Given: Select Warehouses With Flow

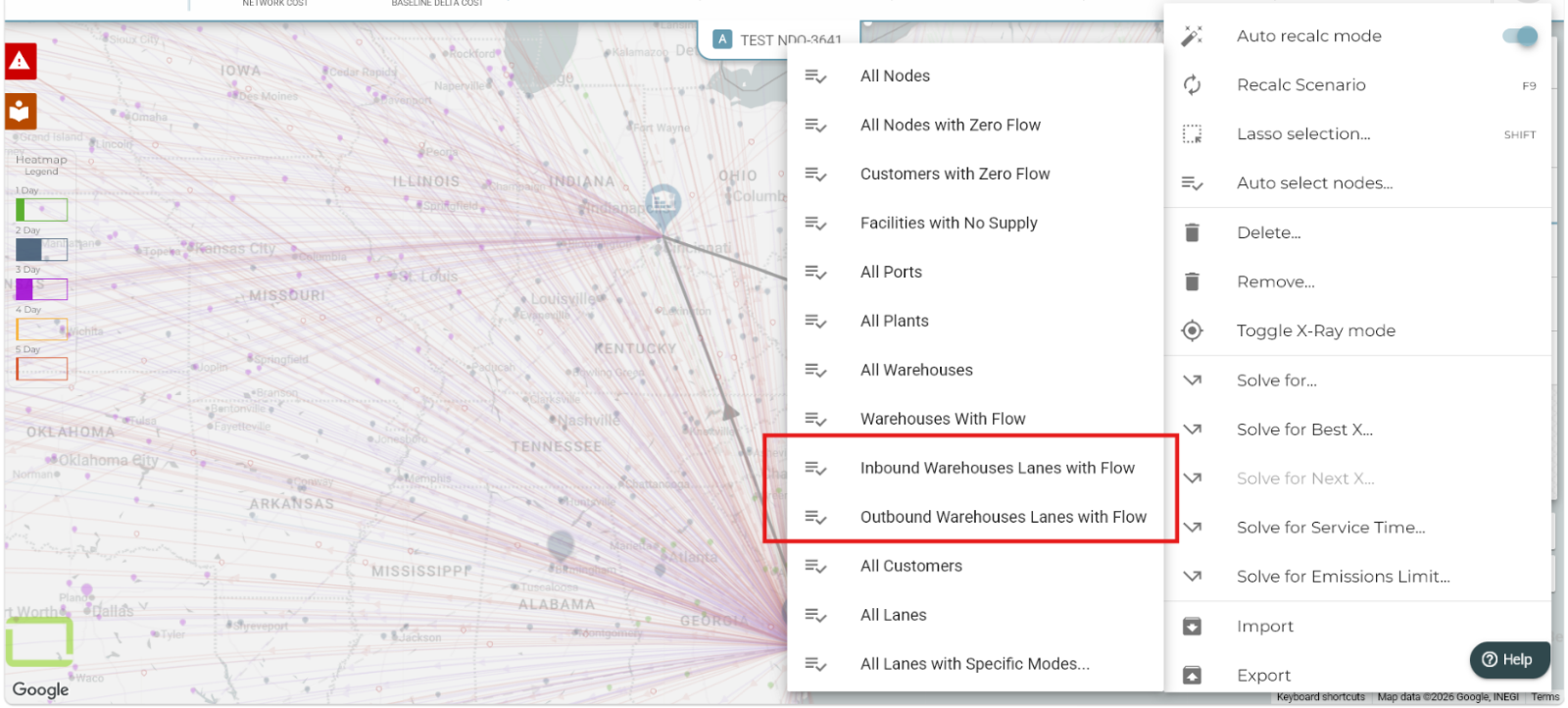Looking at the screenshot, I should (974, 419).
